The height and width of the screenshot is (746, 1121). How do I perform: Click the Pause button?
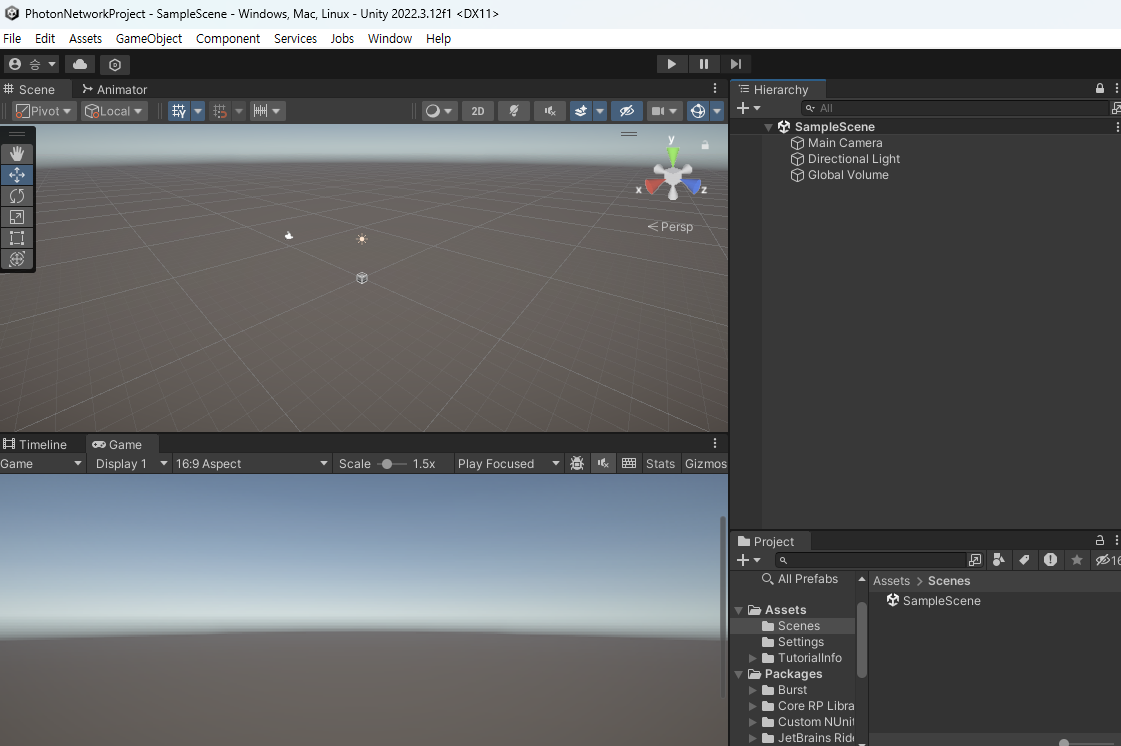click(703, 64)
